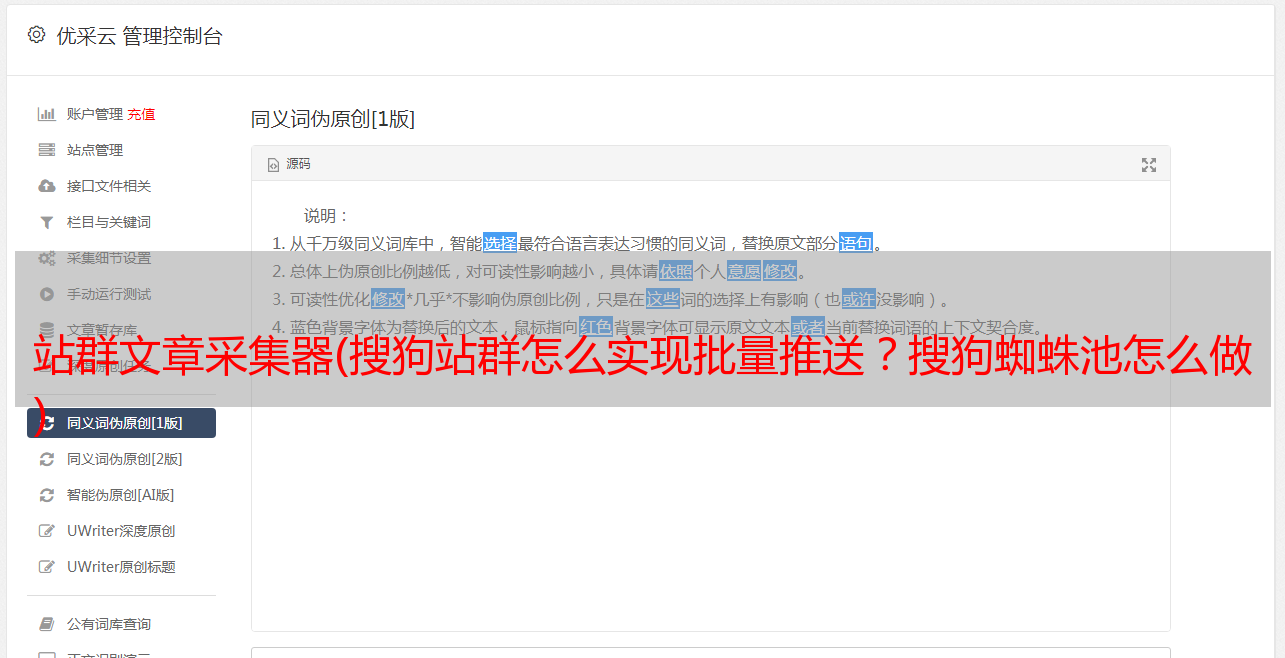Click the refresh icon for 同义词伪原创[2版]

click(46, 459)
